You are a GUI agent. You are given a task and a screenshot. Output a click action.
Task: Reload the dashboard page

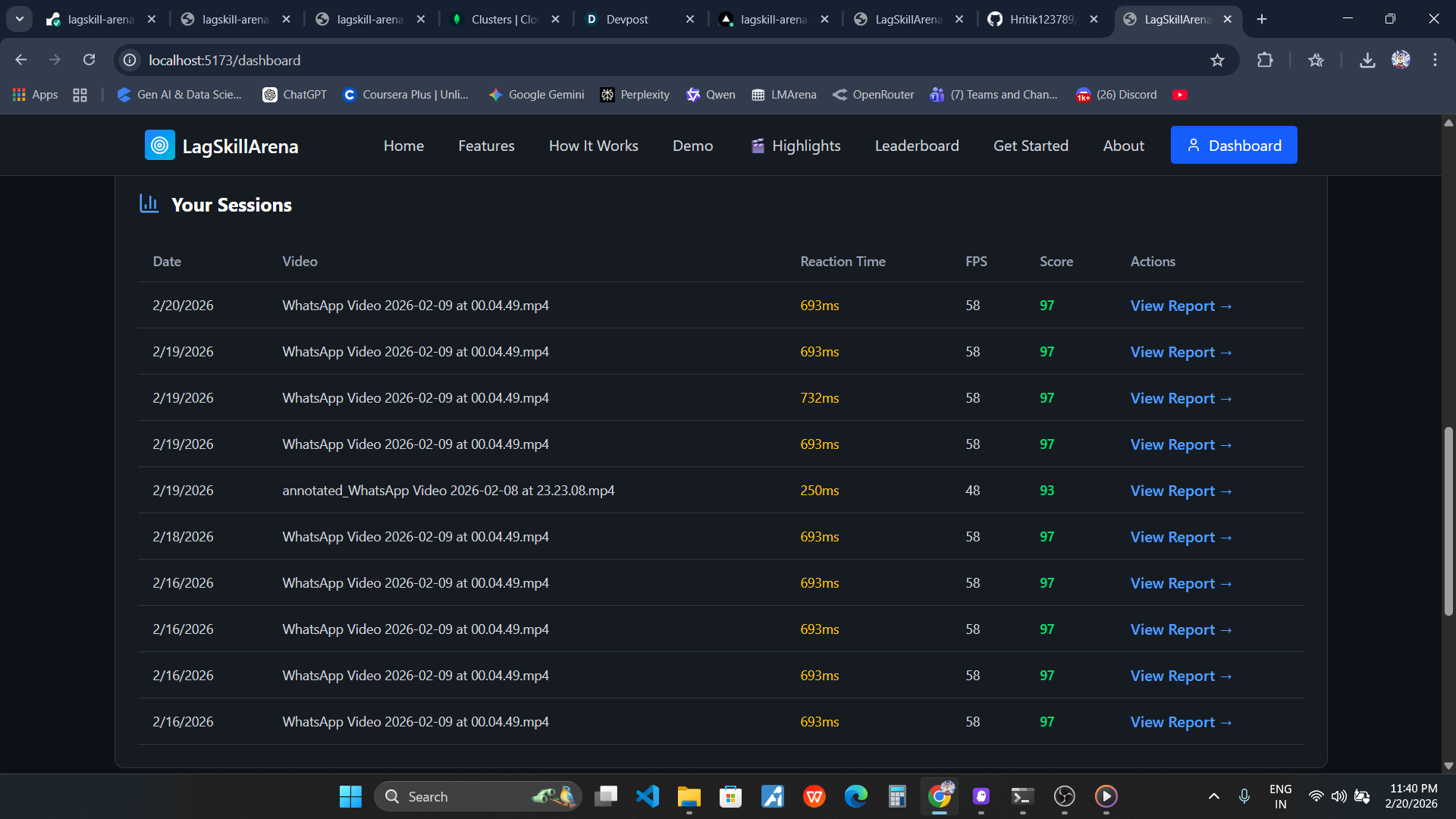(x=89, y=60)
